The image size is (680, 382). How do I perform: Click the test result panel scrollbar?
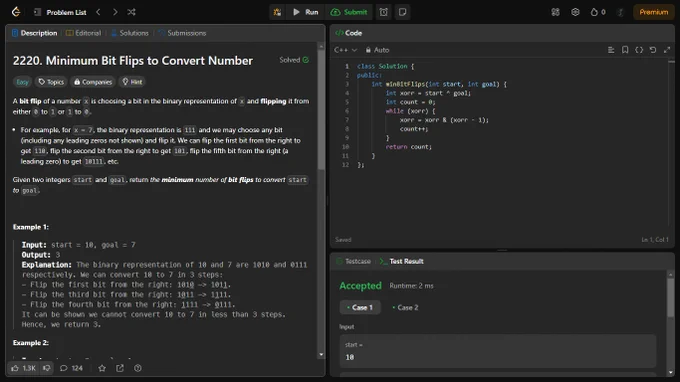tap(670, 297)
